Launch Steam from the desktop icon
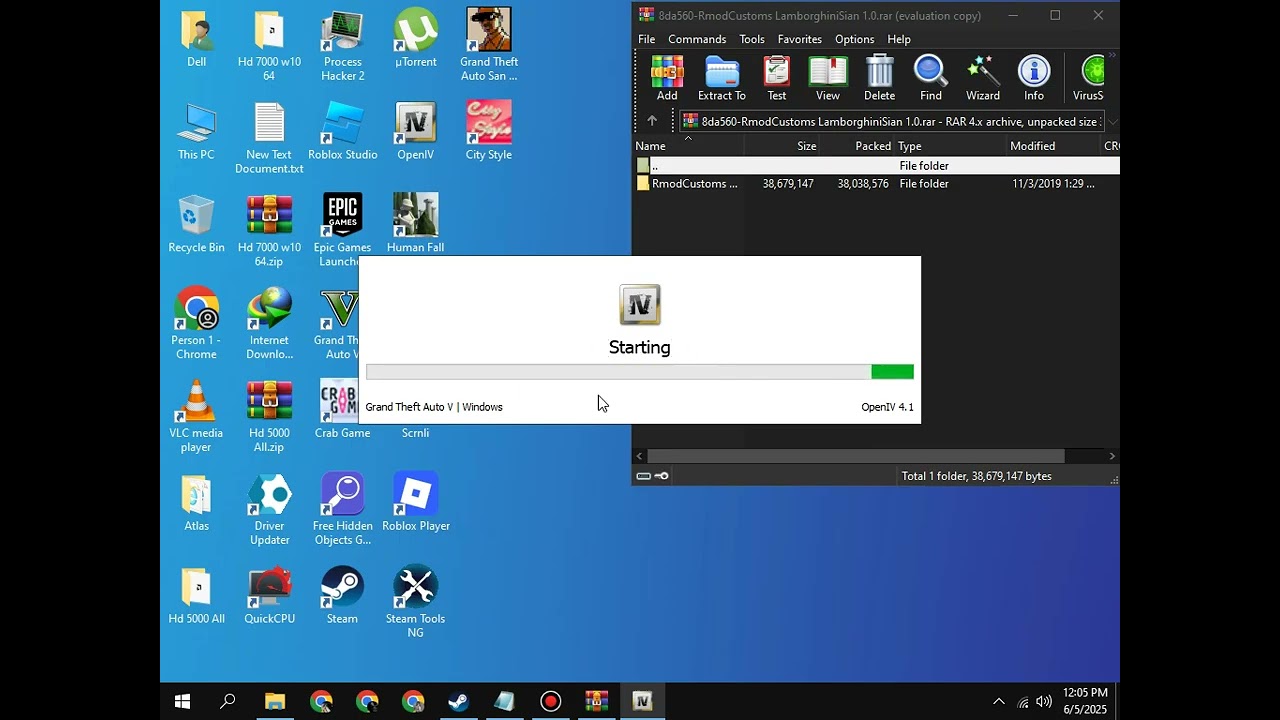This screenshot has height=720, width=1280. (342, 597)
